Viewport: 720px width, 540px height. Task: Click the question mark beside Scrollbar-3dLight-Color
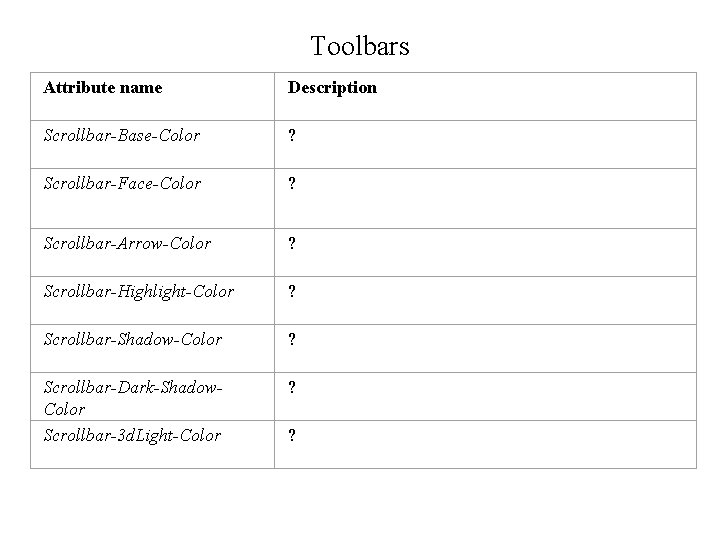coord(292,436)
